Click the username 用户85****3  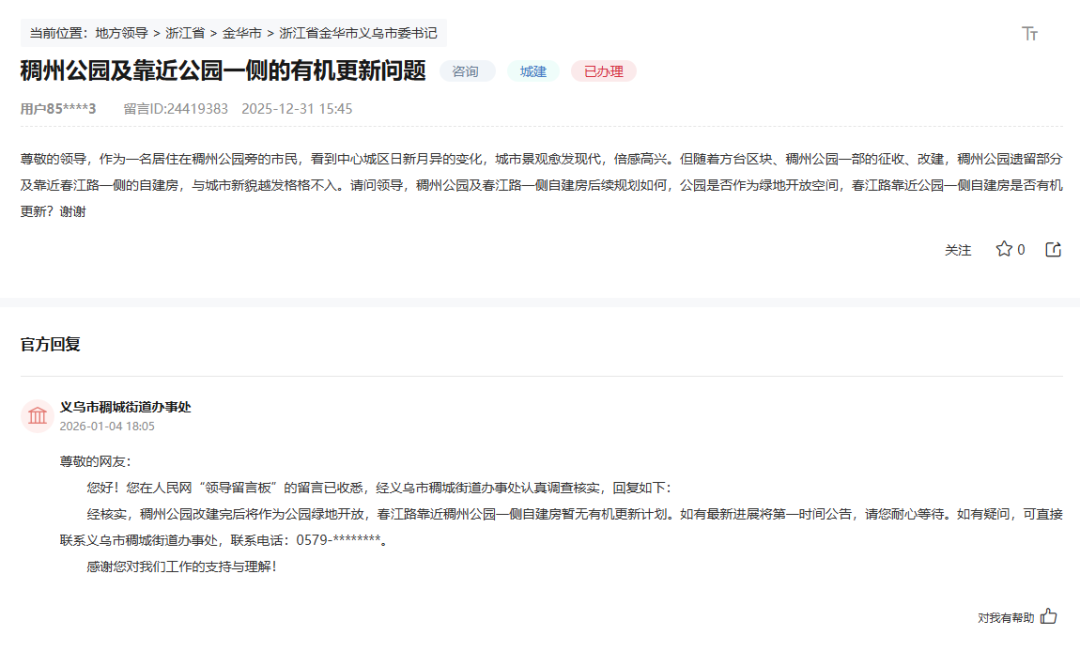click(x=58, y=108)
